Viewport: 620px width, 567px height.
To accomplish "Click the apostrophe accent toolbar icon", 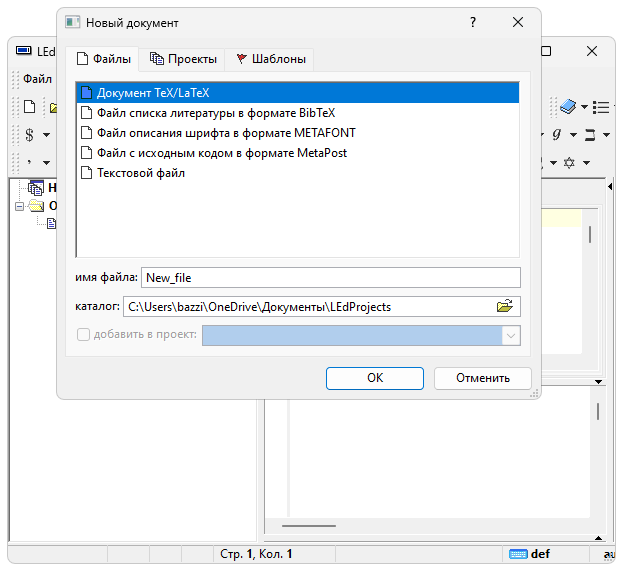I will click(x=29, y=162).
